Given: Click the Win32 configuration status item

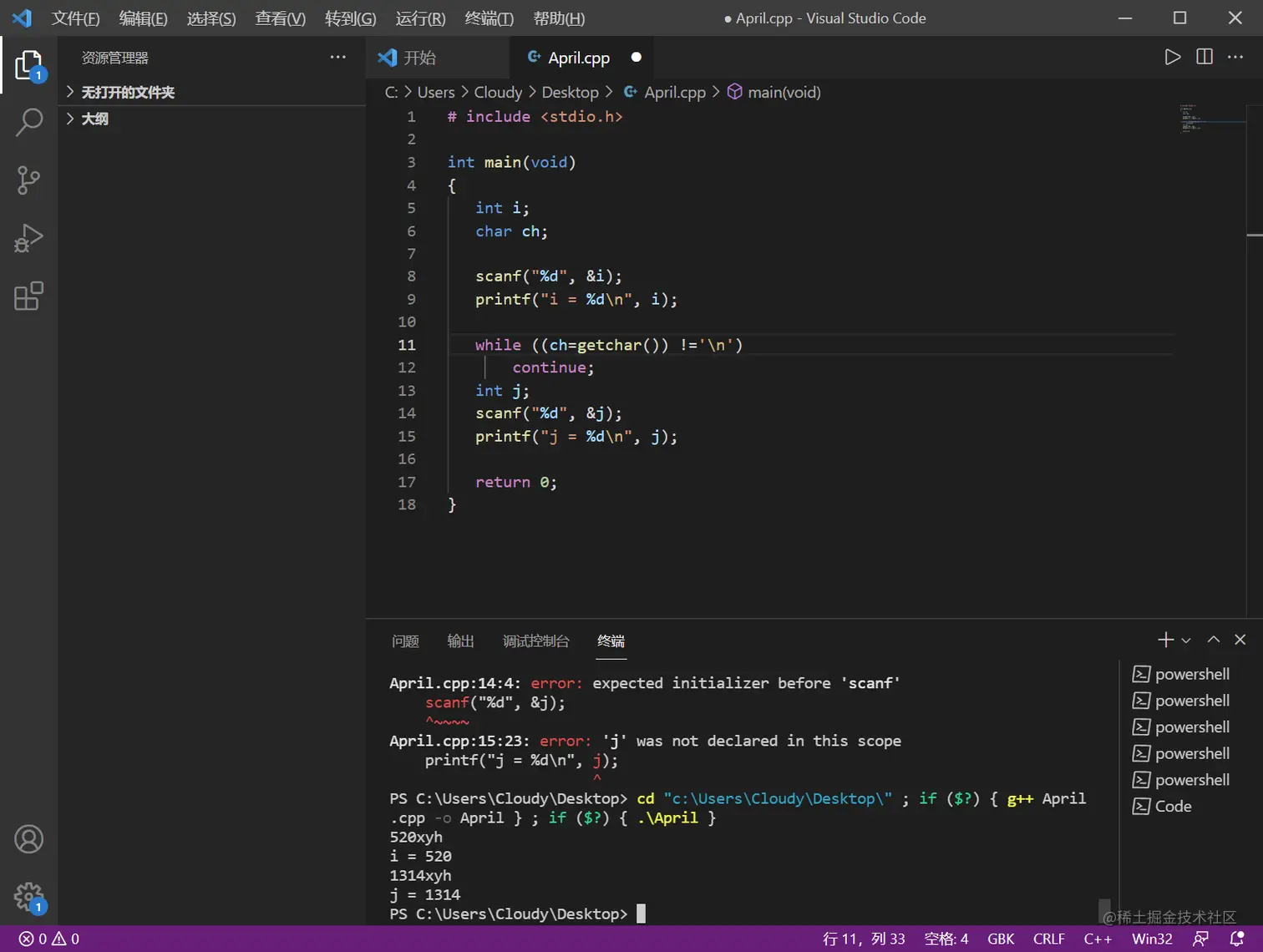Looking at the screenshot, I should pos(1152,939).
